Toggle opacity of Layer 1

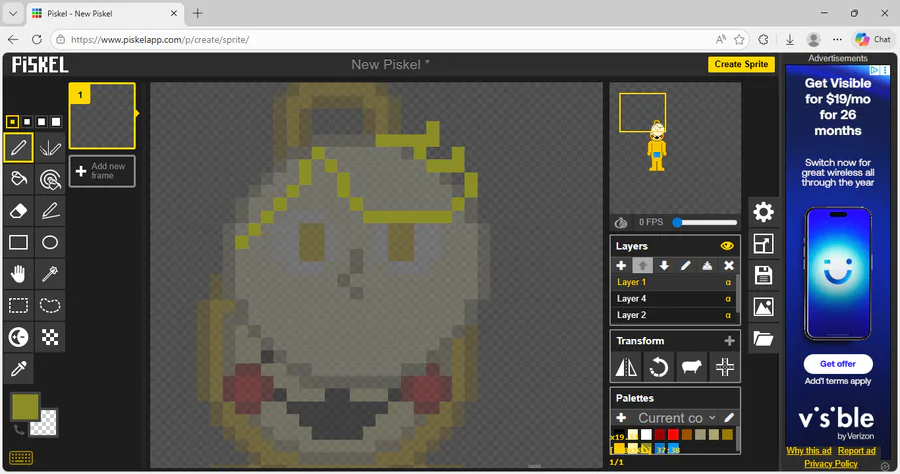coord(728,282)
